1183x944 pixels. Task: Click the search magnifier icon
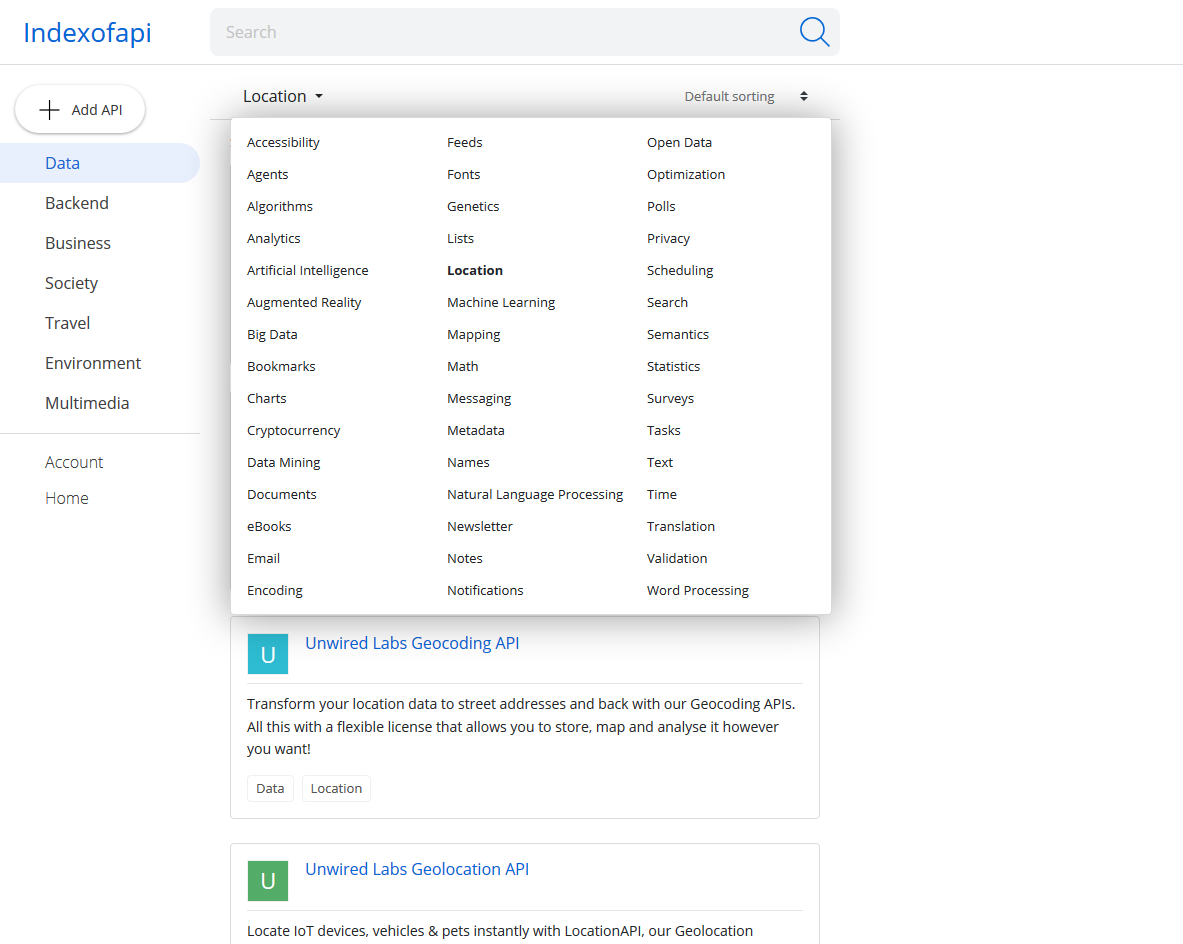click(x=814, y=31)
